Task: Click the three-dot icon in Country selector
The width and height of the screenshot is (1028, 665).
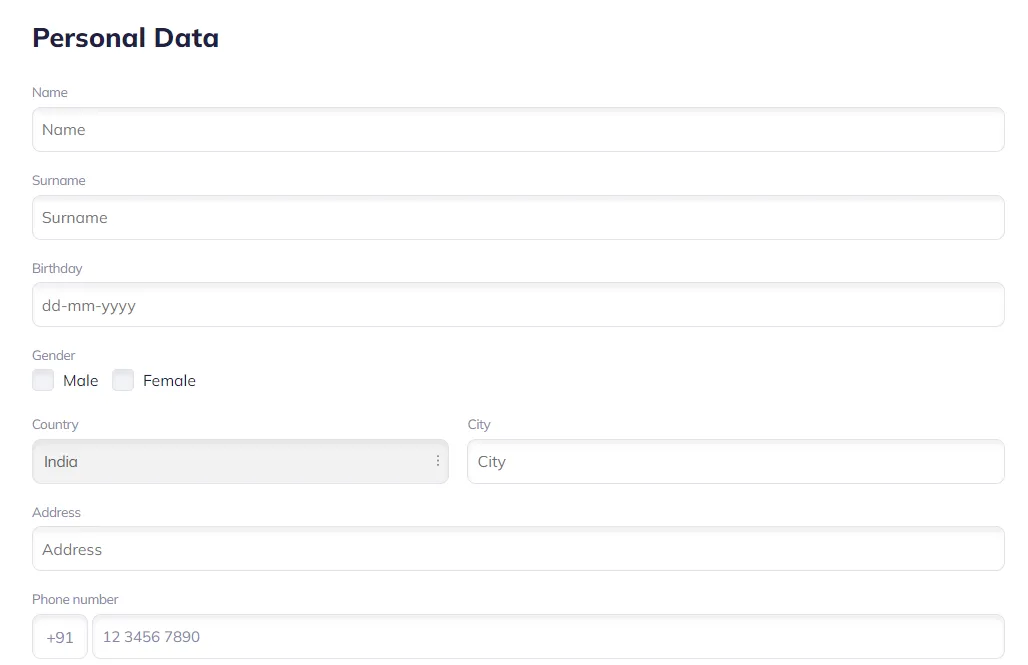Action: pyautogui.click(x=438, y=461)
